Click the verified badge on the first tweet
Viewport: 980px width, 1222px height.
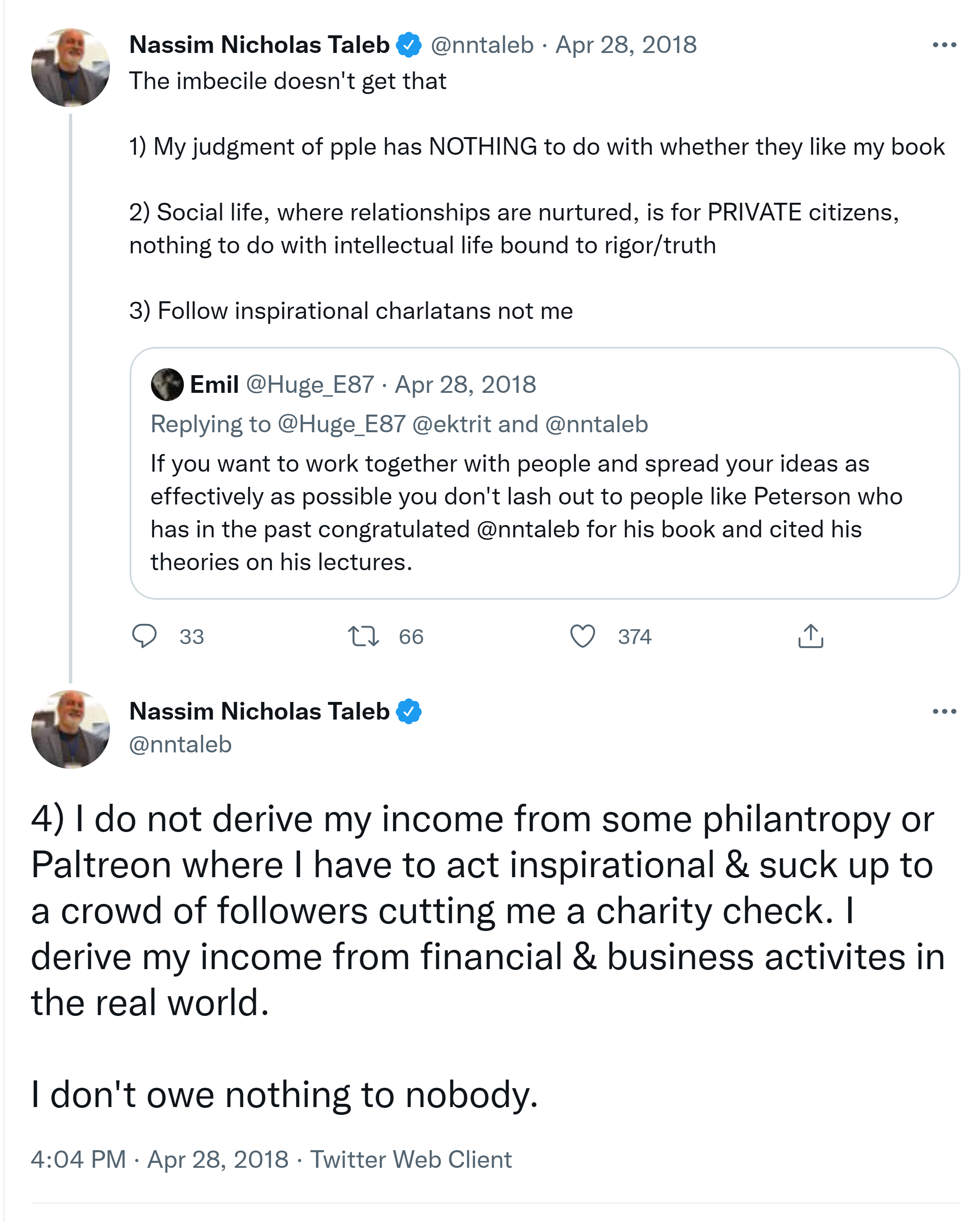point(408,45)
